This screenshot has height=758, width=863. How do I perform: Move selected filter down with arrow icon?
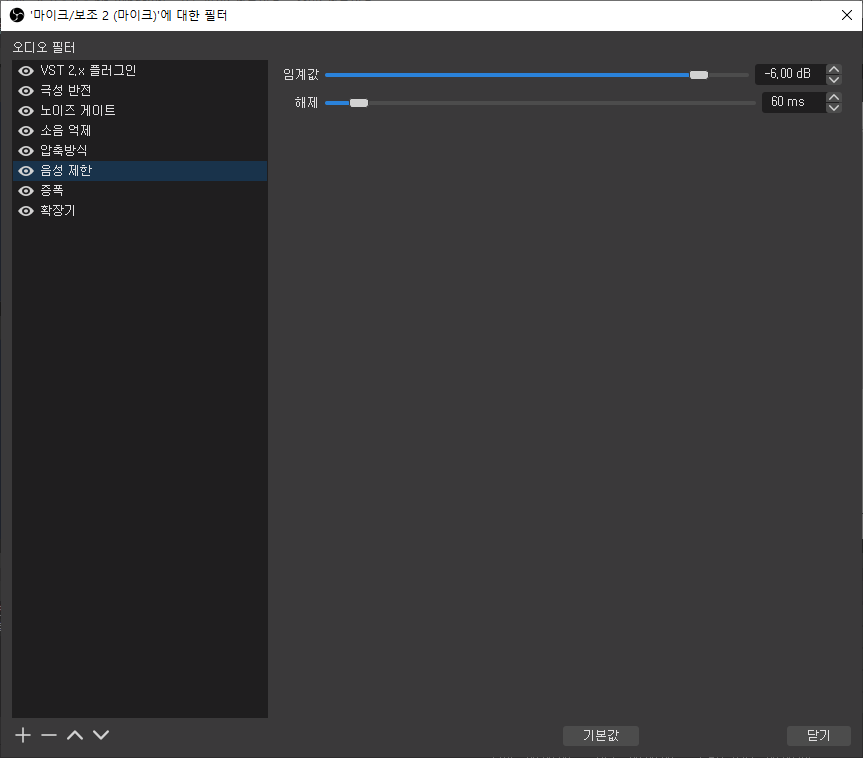coord(101,735)
